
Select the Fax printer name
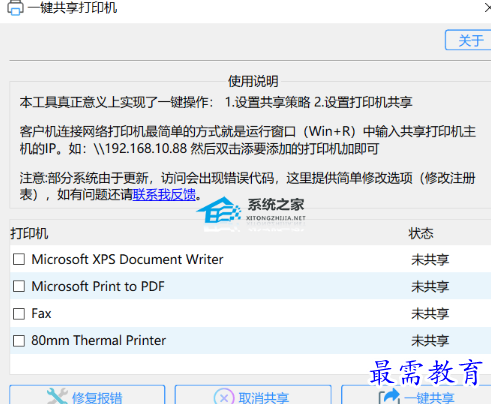point(41,314)
